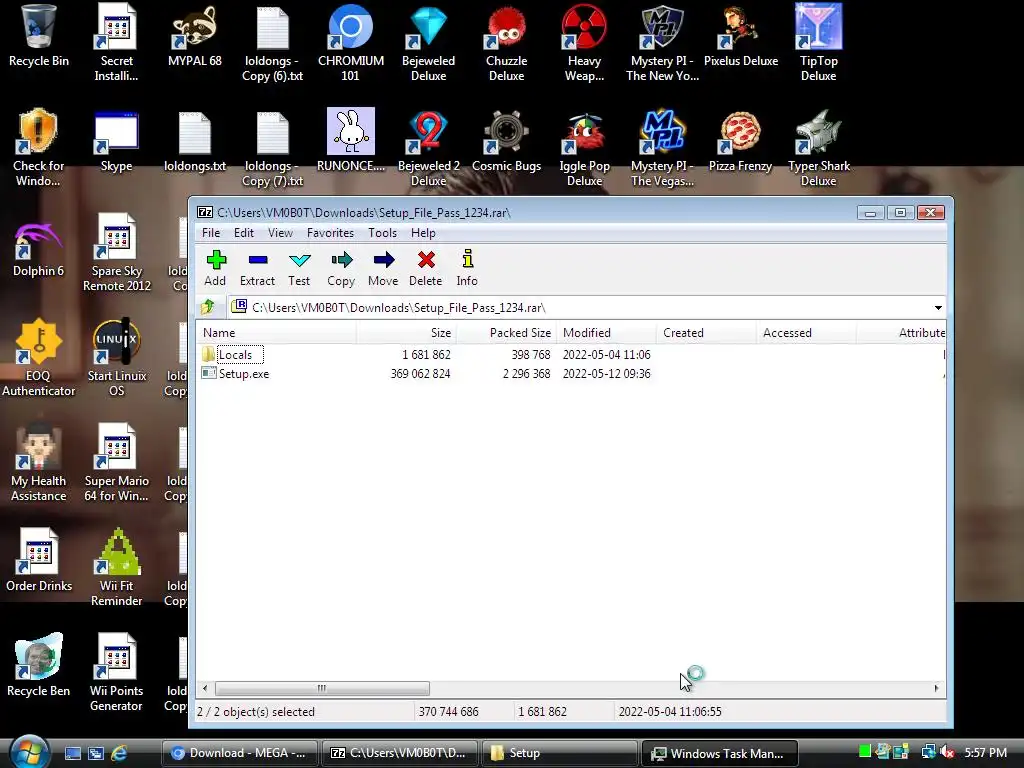Switch to Windows Task Manager taskbar button
This screenshot has width=1024, height=768.
coord(720,753)
